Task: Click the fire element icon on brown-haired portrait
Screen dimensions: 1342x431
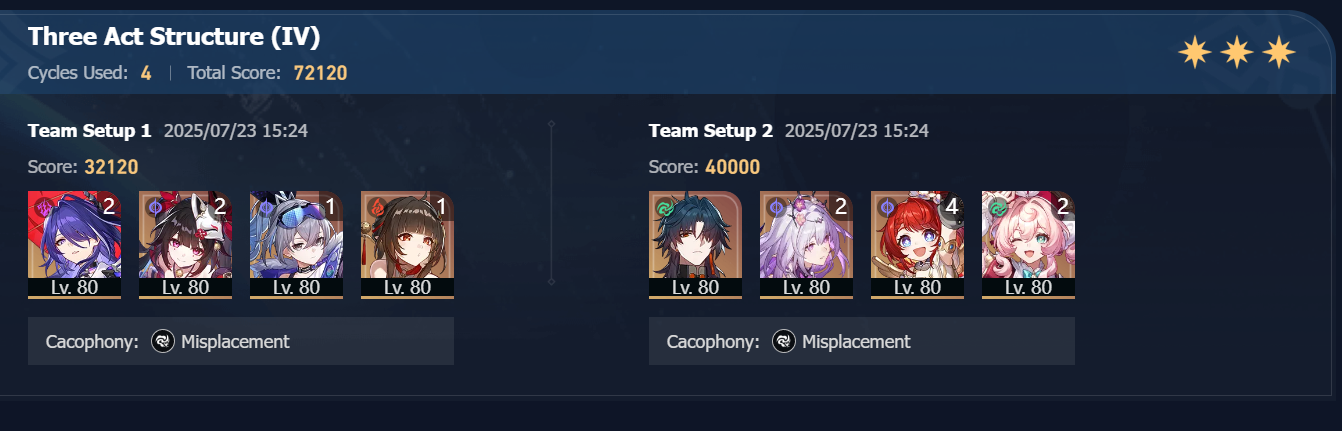Action: point(376,206)
